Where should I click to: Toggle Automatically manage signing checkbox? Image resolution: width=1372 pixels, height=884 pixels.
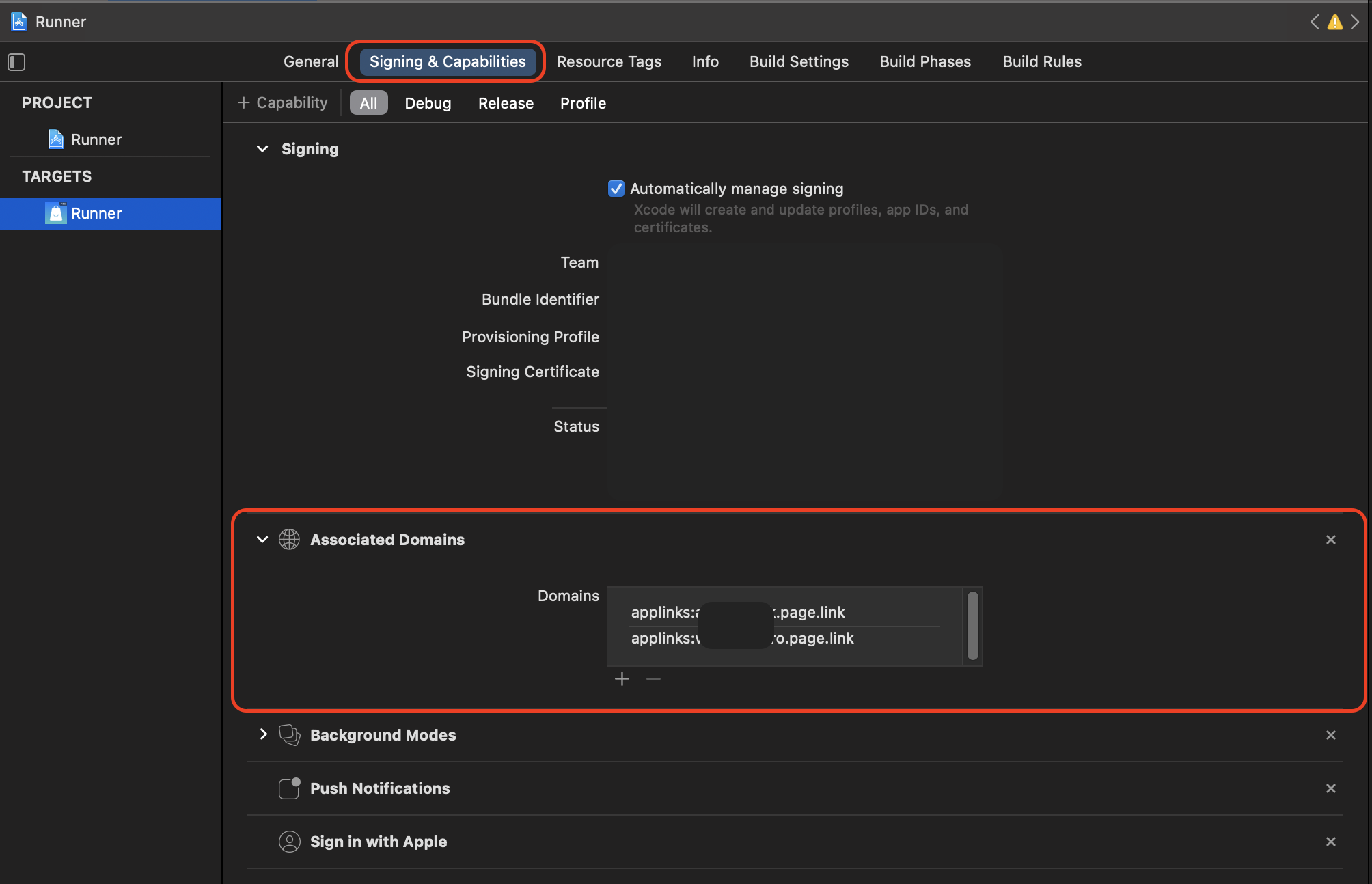pos(616,189)
